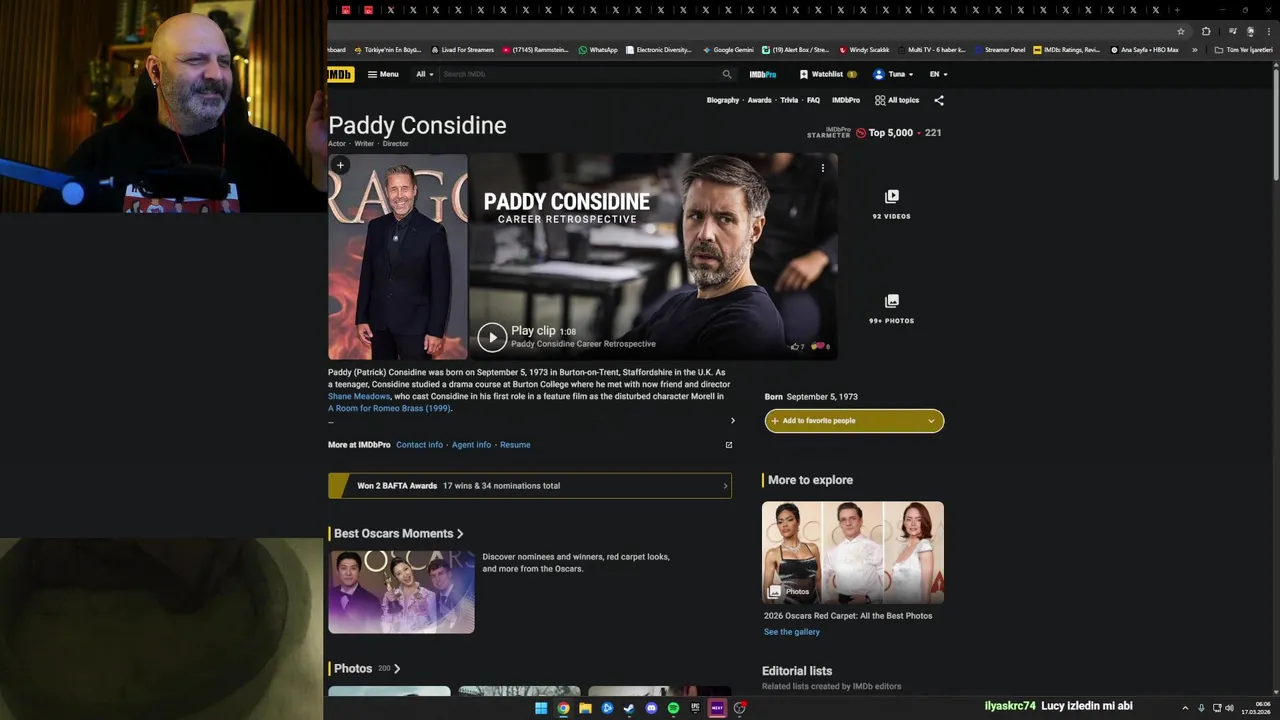
Task: Go to the FAQ section
Action: [813, 100]
